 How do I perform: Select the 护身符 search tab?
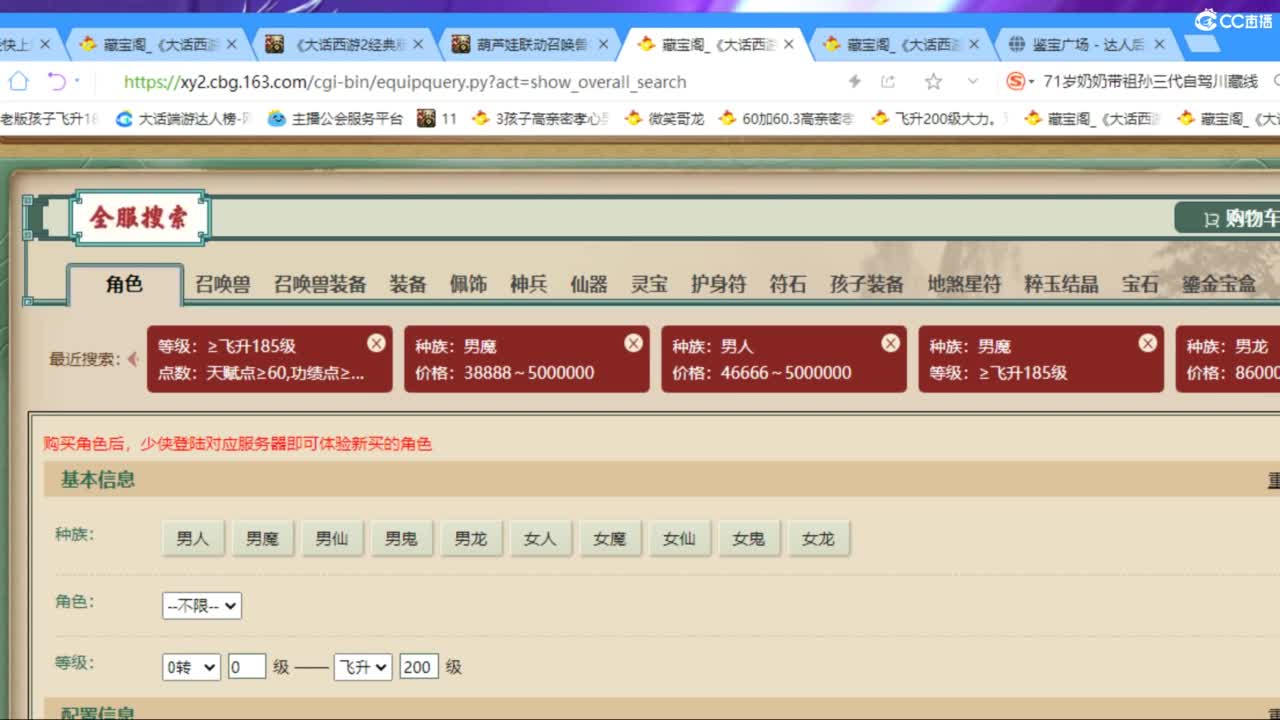718,284
